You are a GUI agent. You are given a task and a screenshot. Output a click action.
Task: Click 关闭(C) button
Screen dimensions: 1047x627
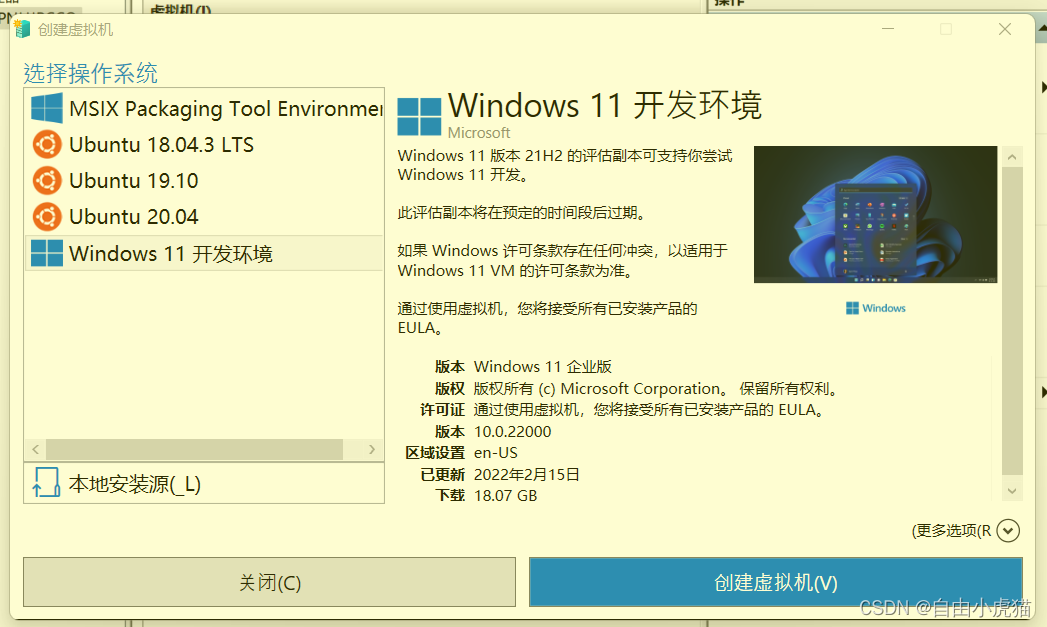pyautogui.click(x=270, y=582)
